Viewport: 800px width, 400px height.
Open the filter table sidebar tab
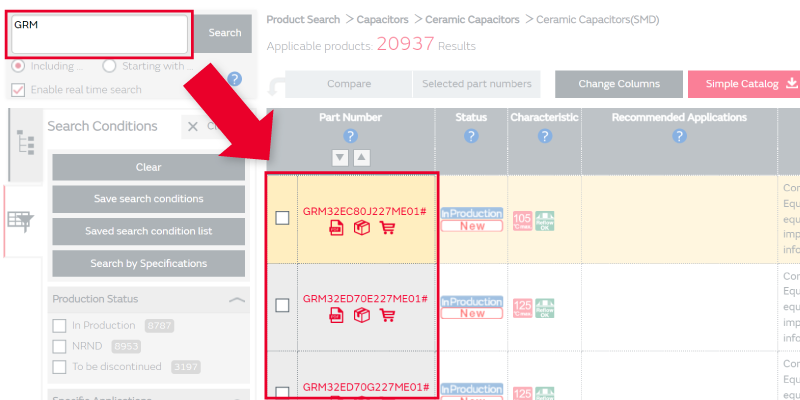point(21,220)
